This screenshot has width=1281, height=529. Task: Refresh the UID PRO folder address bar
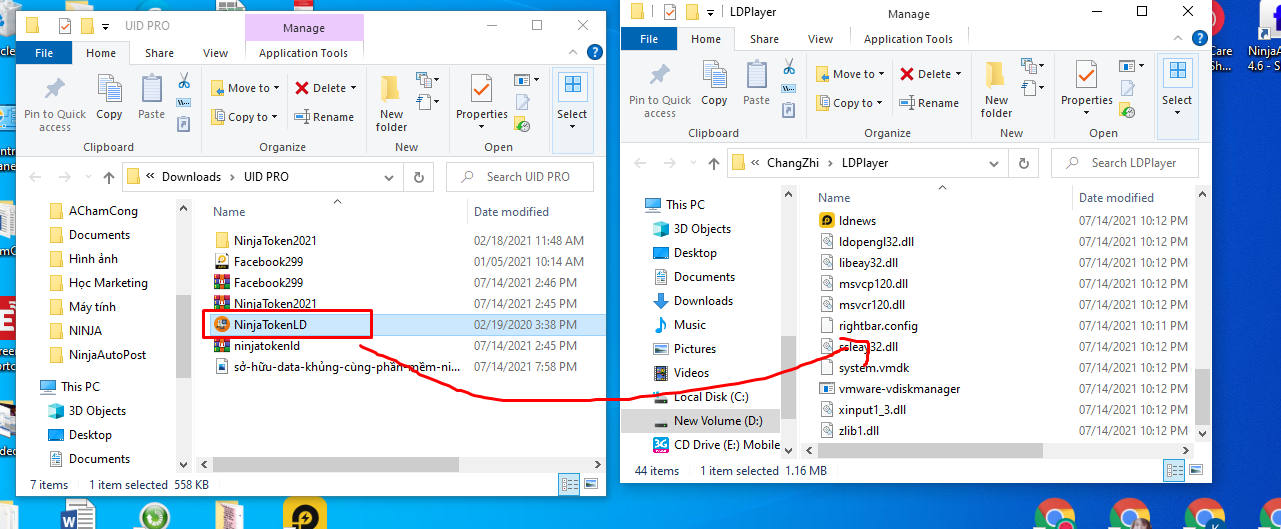click(418, 177)
